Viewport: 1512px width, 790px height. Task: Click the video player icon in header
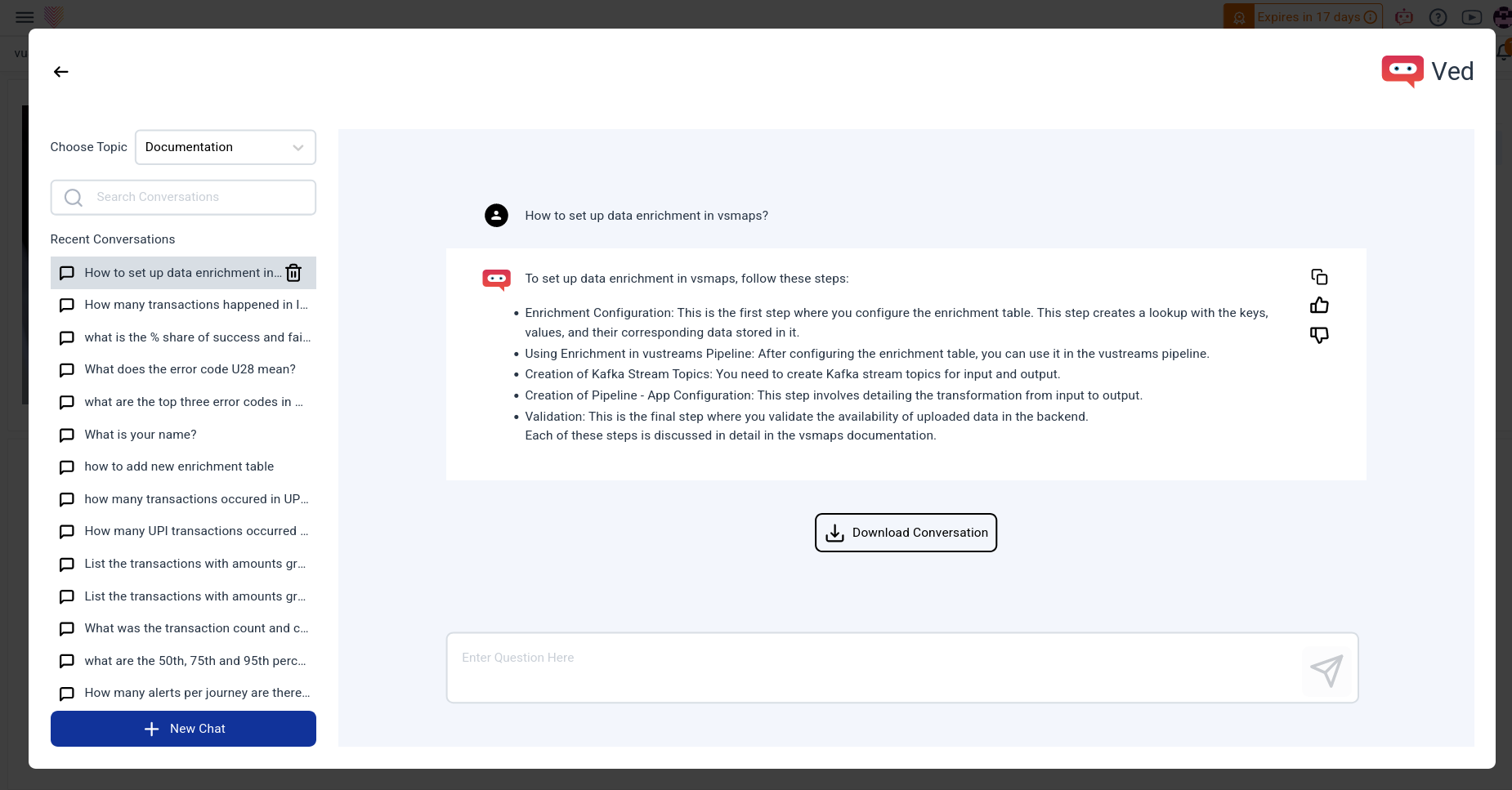pyautogui.click(x=1471, y=17)
